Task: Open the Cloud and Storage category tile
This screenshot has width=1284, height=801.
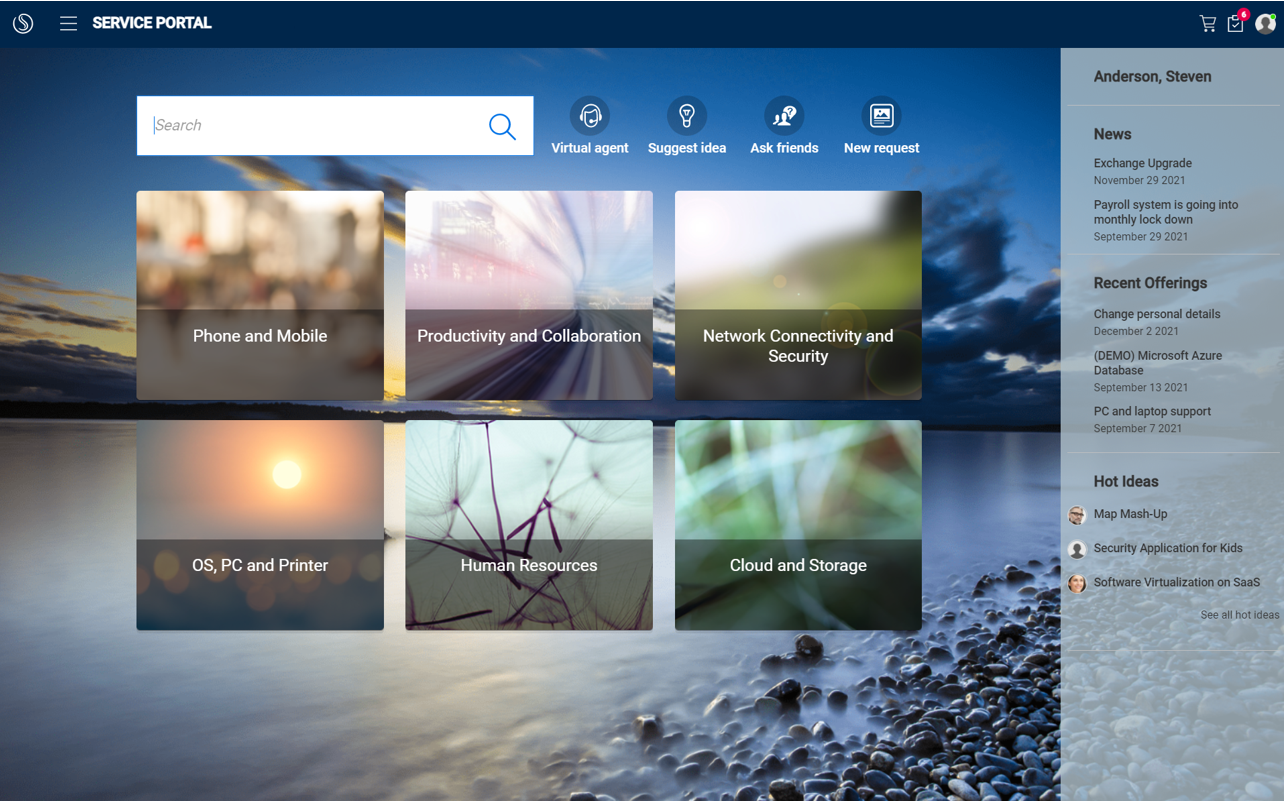Action: (x=797, y=525)
